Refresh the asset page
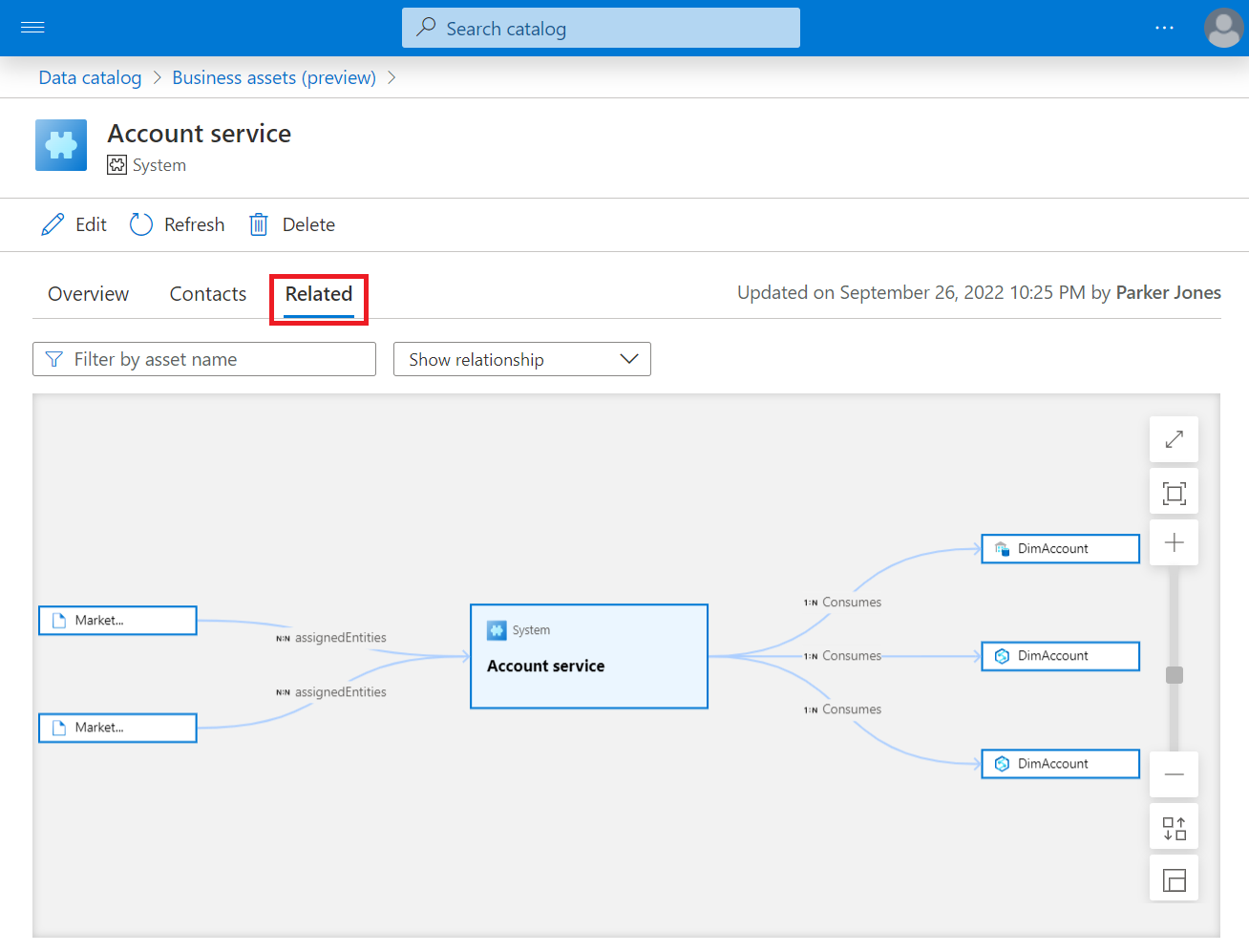The height and width of the screenshot is (952, 1249). pyautogui.click(x=178, y=224)
